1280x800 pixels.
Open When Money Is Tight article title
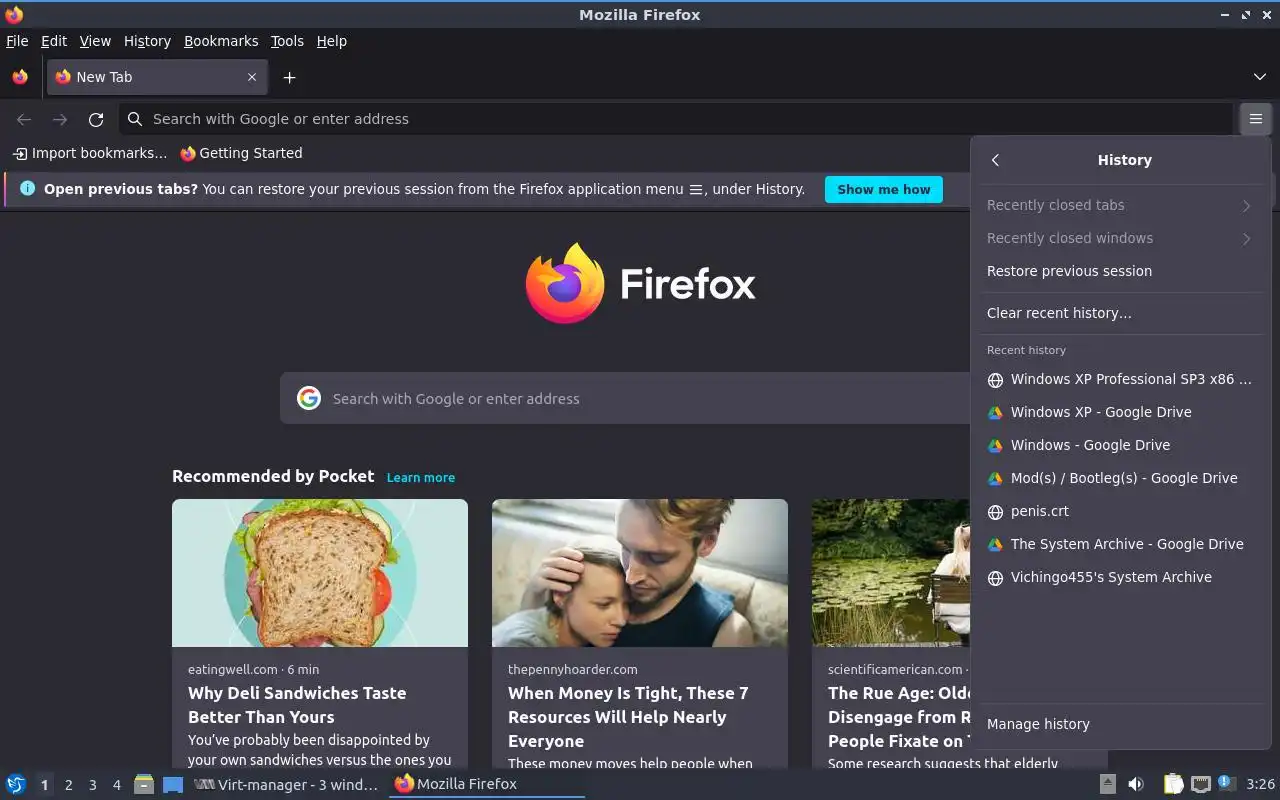click(x=628, y=717)
